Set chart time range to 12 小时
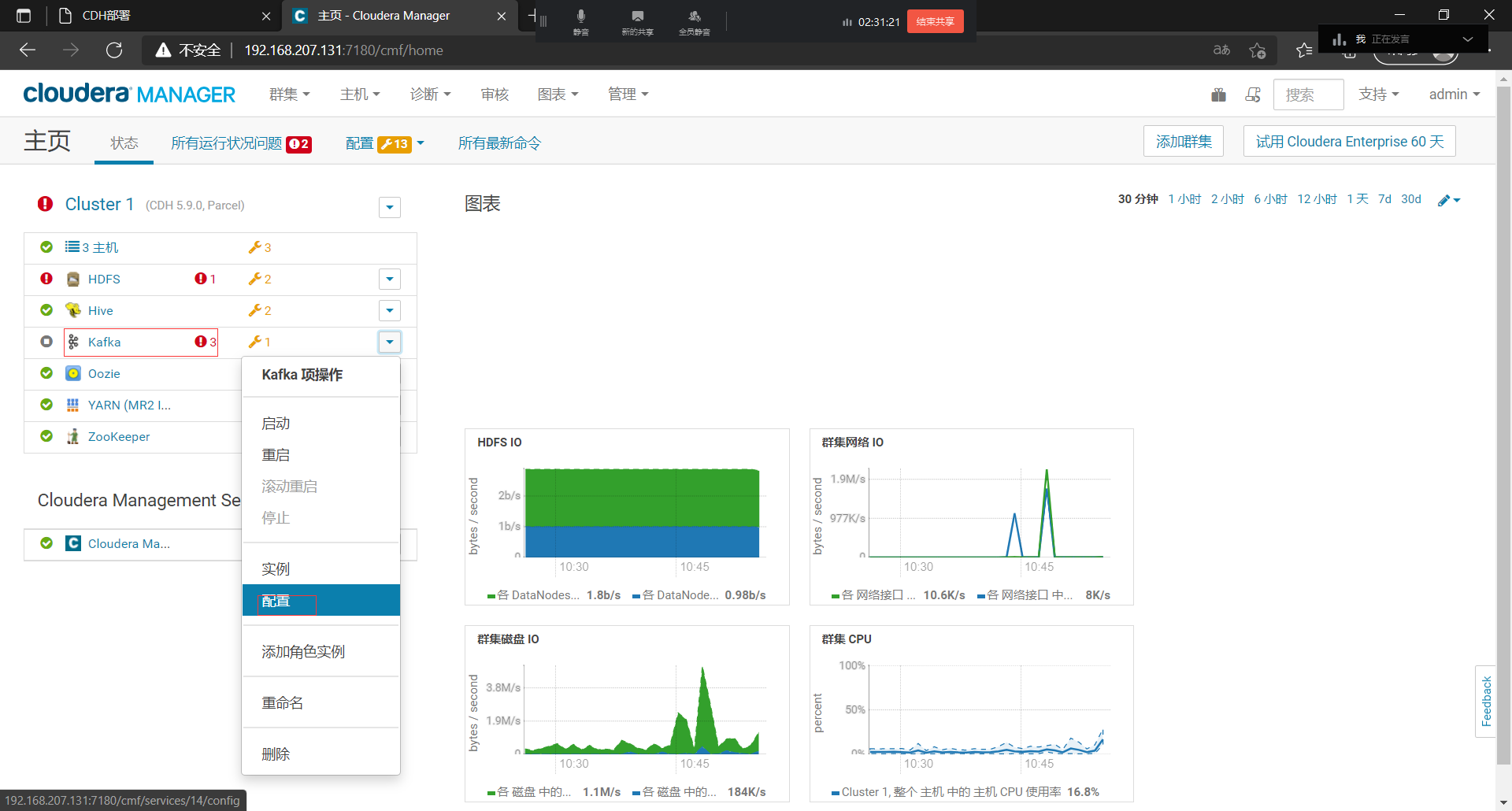This screenshot has height=811, width=1512. click(1317, 199)
